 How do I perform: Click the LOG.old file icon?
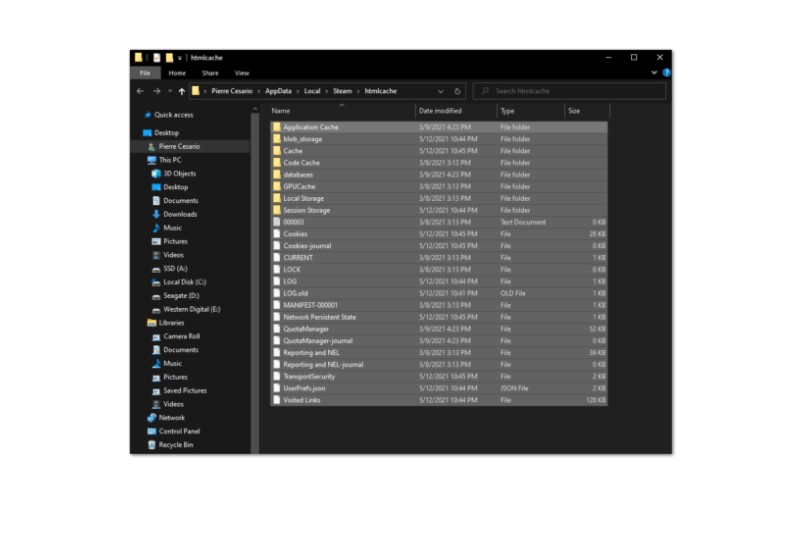pyautogui.click(x=277, y=293)
